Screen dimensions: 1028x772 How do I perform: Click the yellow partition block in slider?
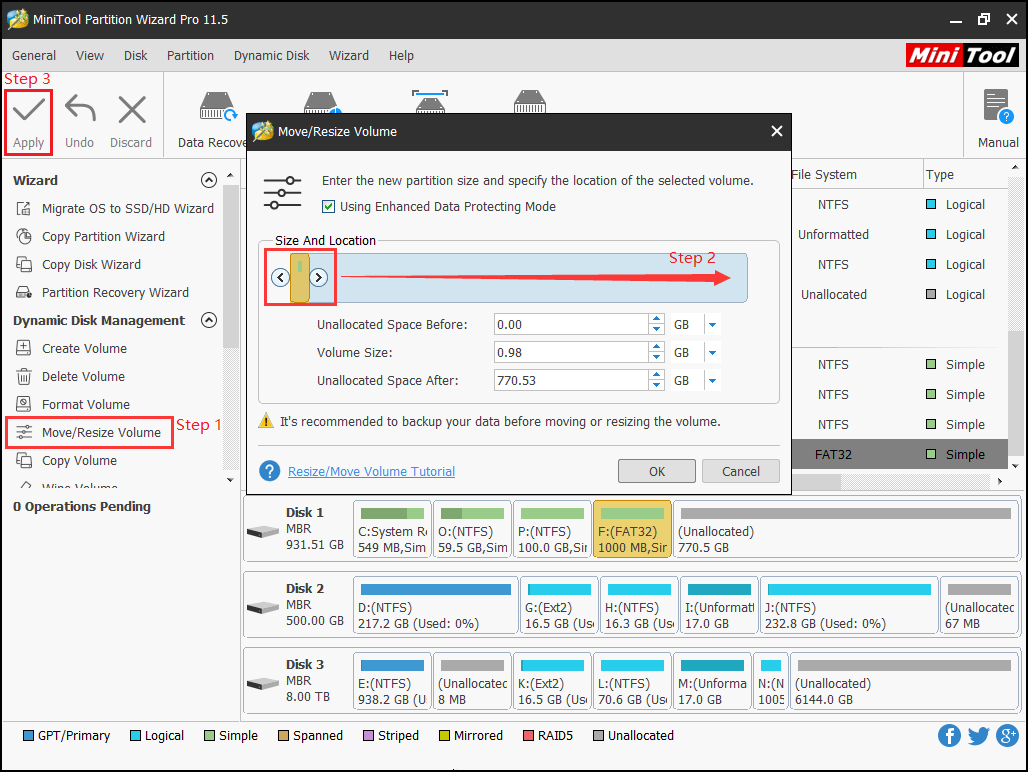[300, 278]
